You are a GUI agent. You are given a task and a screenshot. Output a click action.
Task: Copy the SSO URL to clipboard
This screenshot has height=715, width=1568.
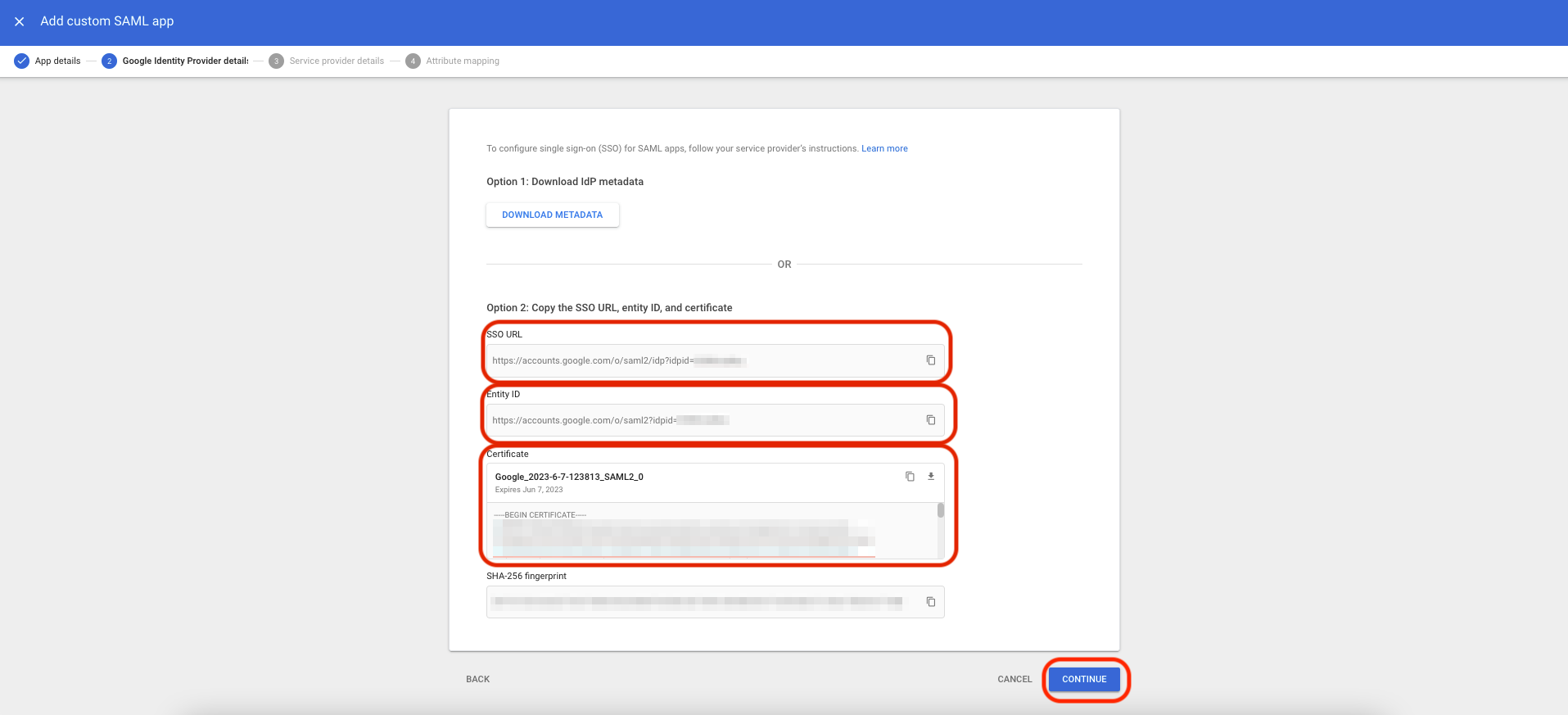(930, 360)
